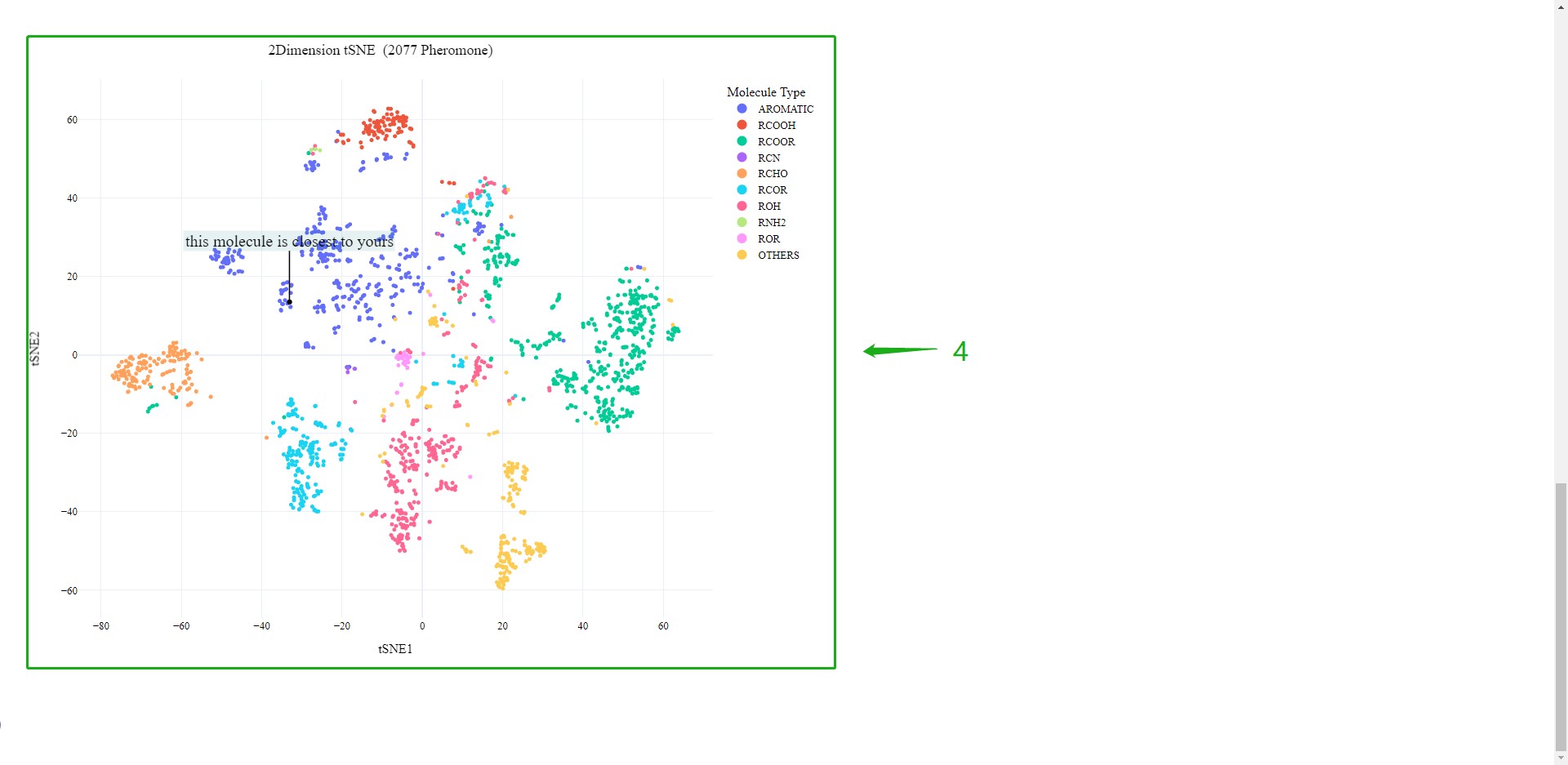Click the x-axis tick label 0

click(x=422, y=626)
